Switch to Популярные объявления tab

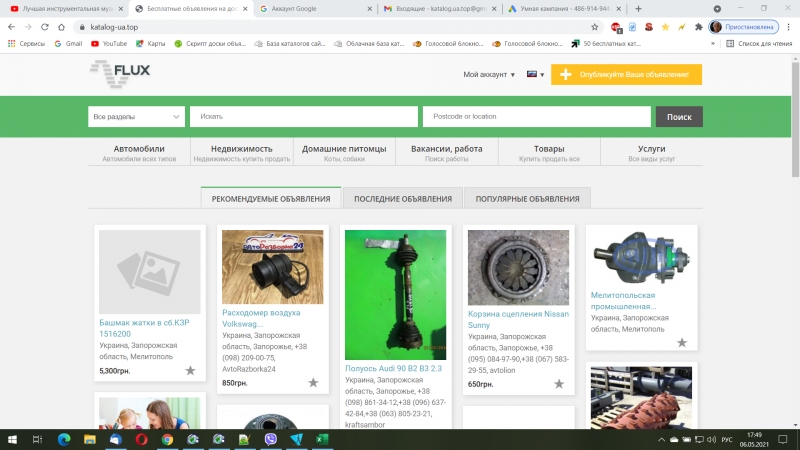pyautogui.click(x=528, y=198)
